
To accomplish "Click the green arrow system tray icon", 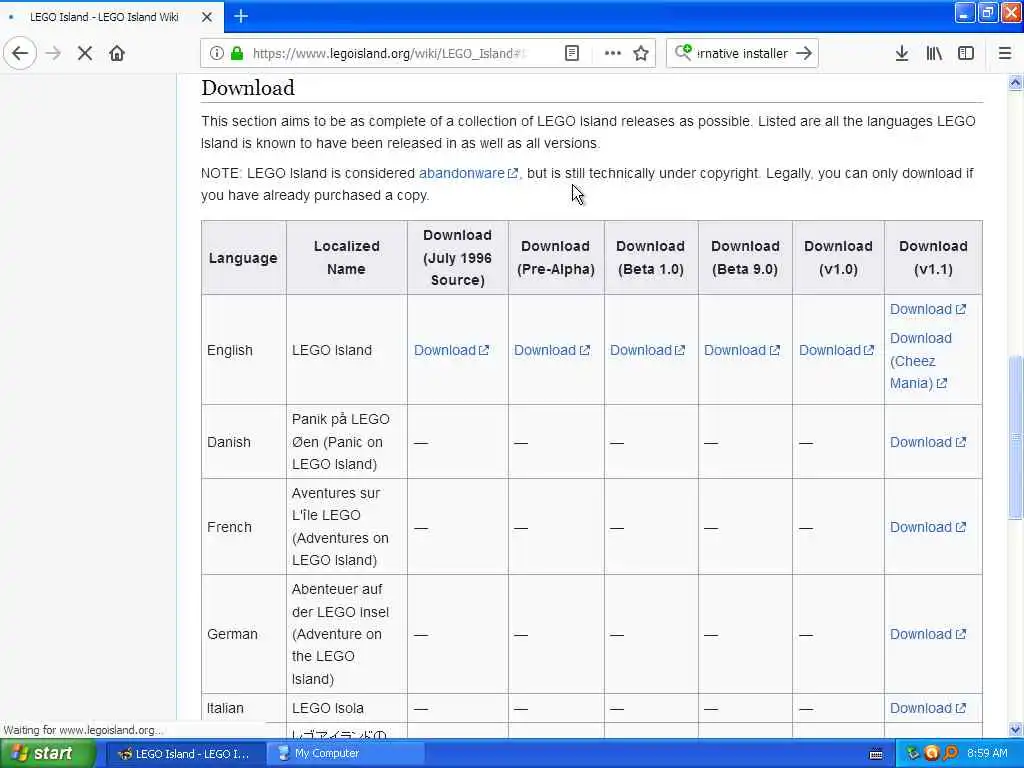I will [913, 754].
